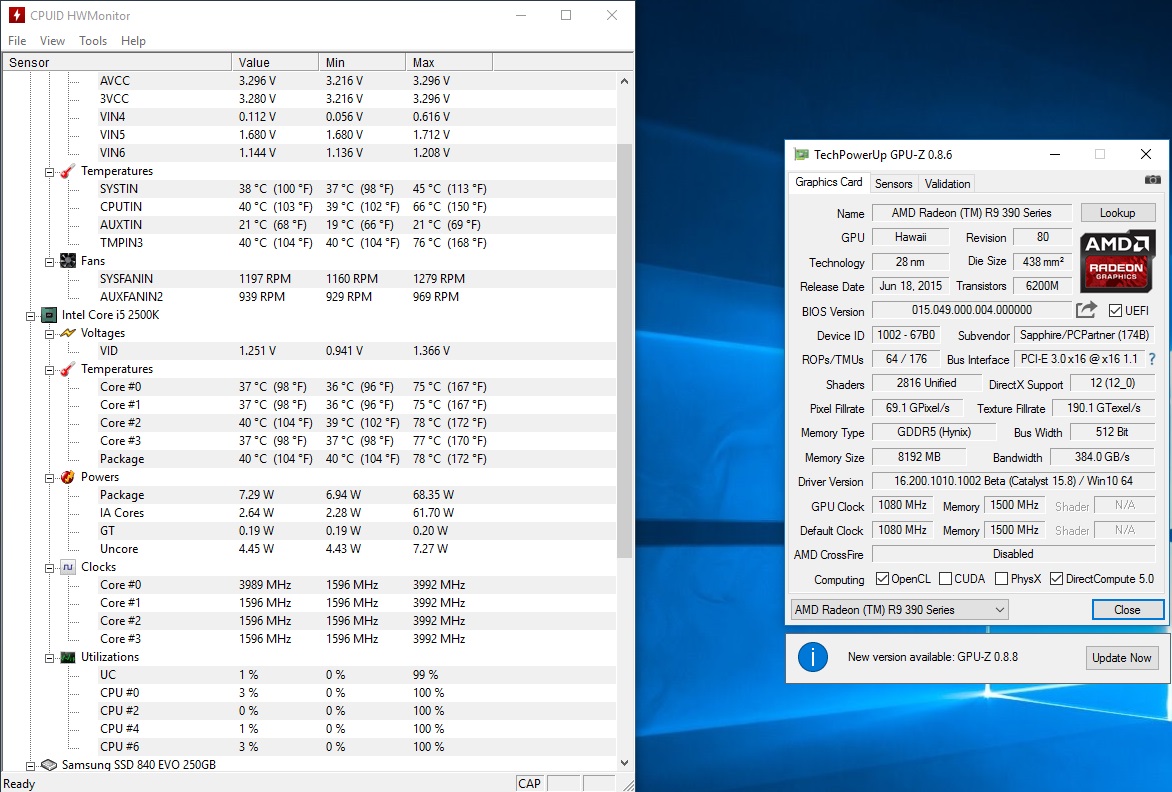Click the Min column header
This screenshot has height=792, width=1172.
[361, 62]
